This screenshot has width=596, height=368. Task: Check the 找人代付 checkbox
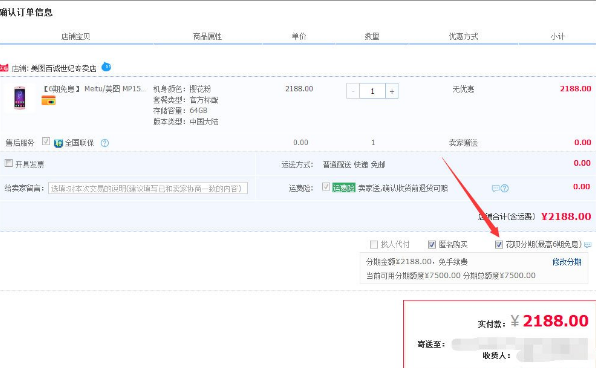click(374, 244)
